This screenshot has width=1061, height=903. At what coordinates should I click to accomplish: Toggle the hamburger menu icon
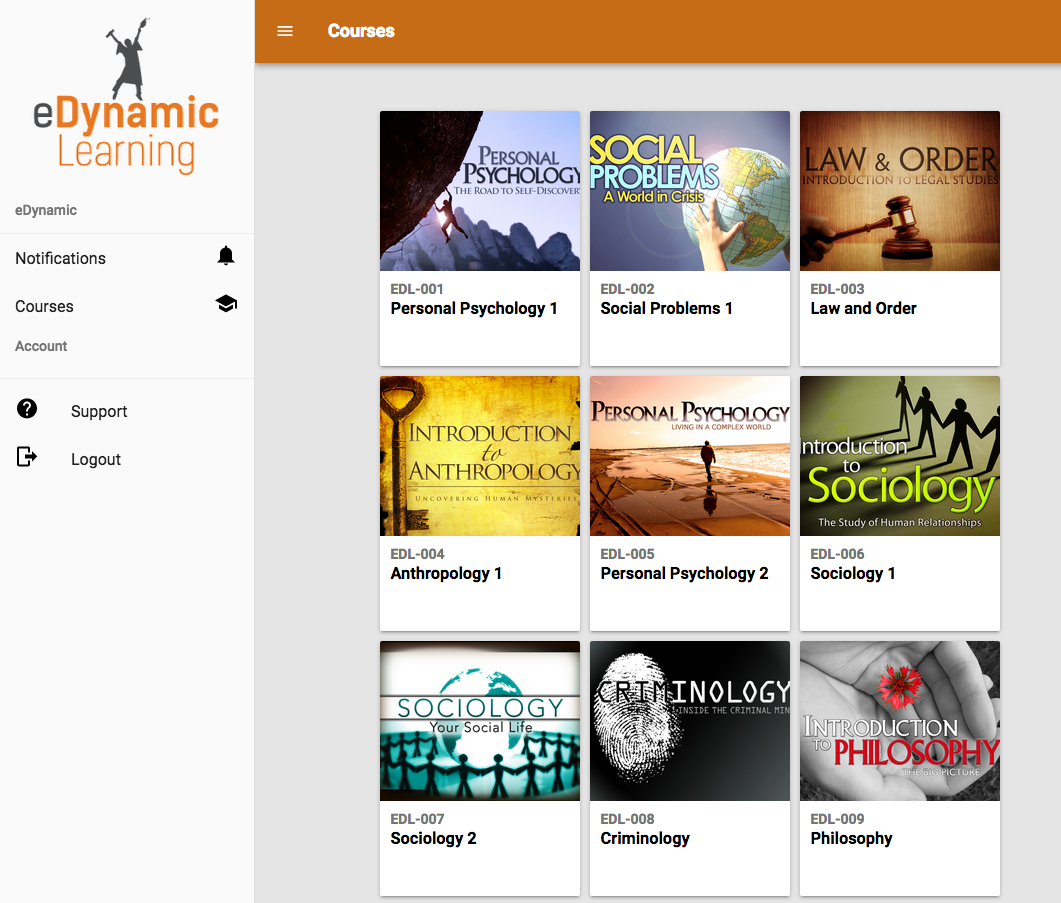tap(285, 31)
